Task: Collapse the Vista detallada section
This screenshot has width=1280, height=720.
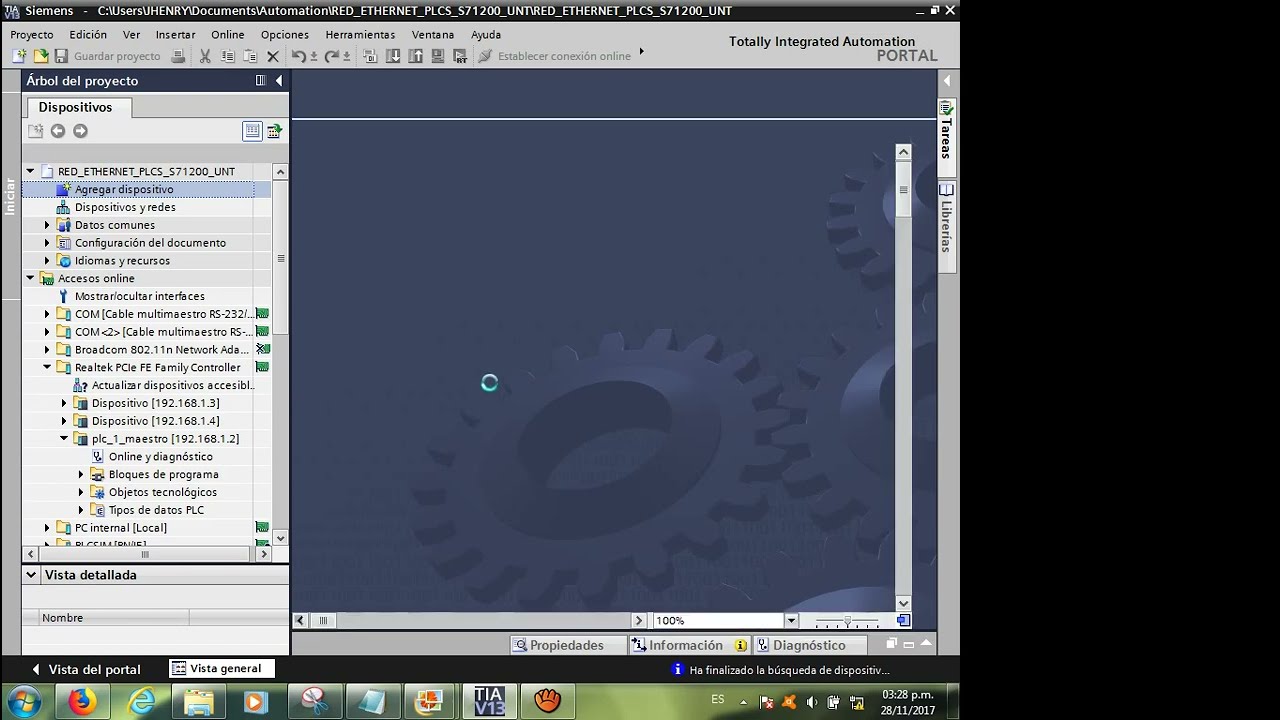Action: pos(31,575)
